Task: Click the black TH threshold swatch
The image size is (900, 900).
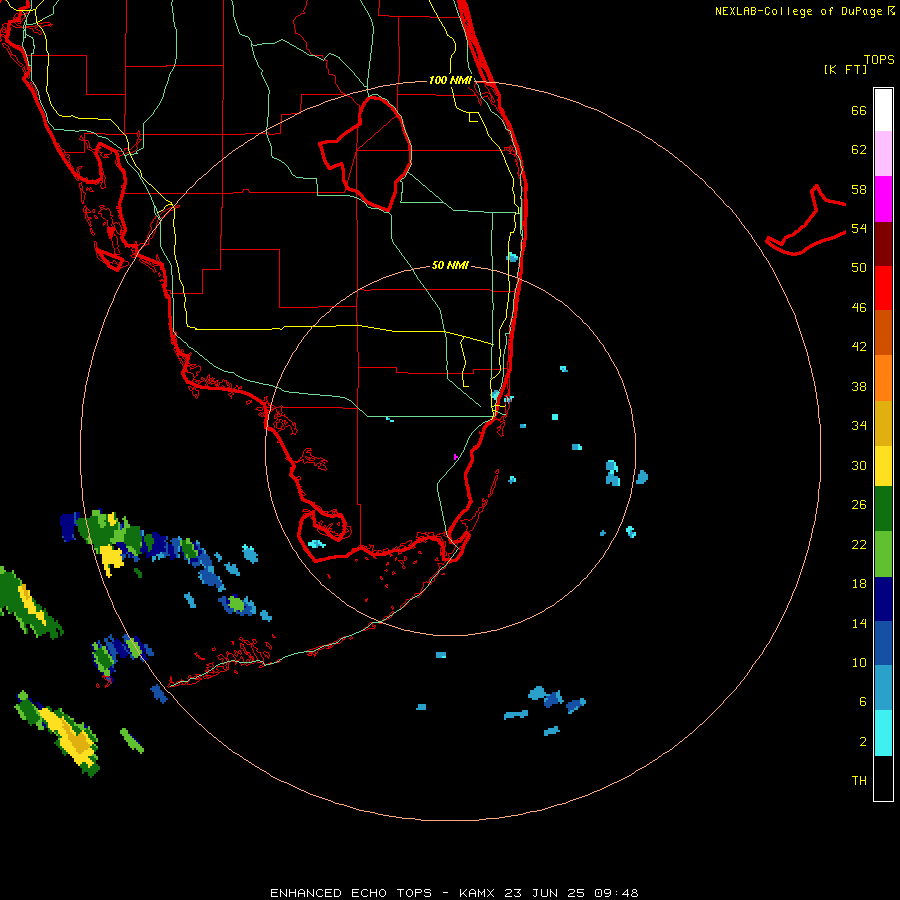Action: coord(883,778)
